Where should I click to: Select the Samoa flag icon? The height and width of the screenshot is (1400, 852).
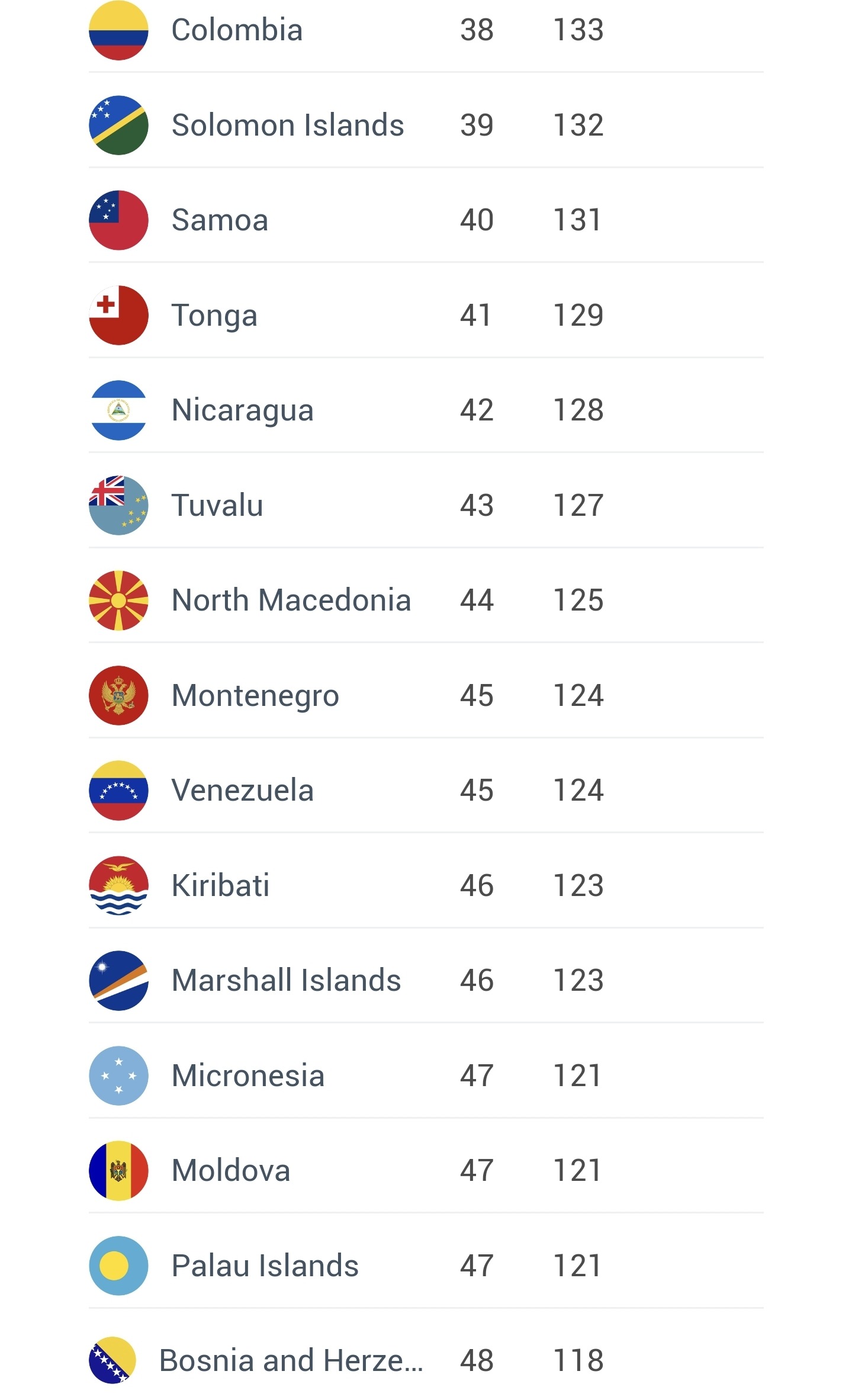(x=118, y=220)
